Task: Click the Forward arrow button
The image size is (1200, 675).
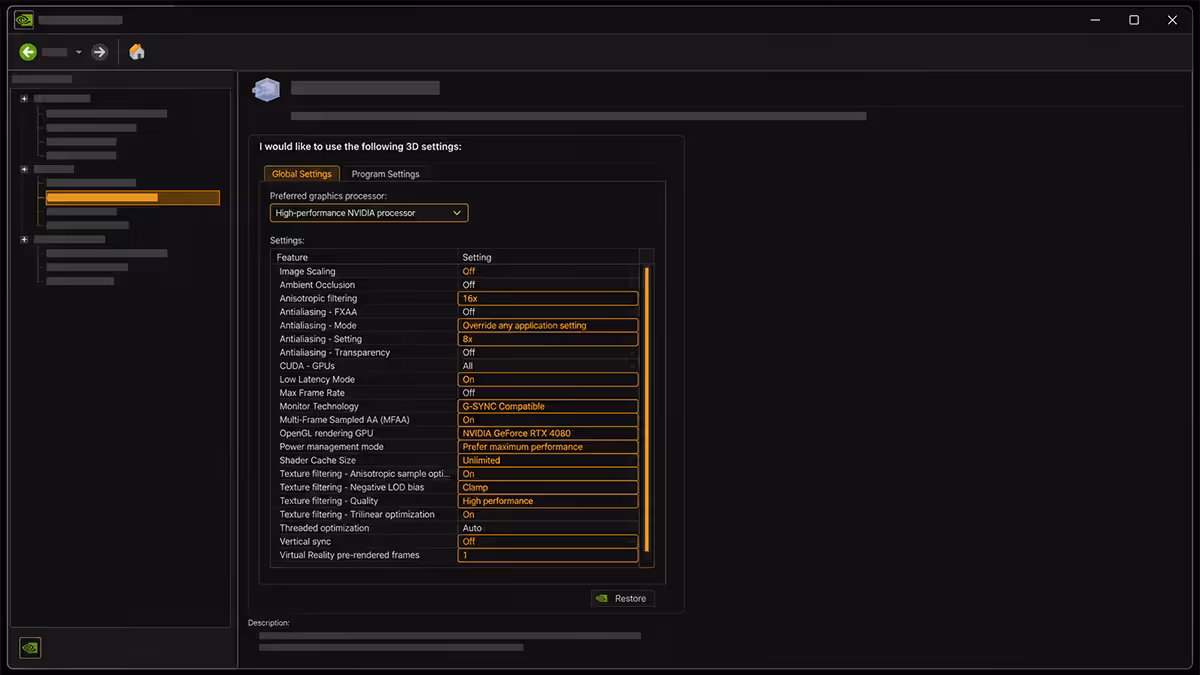Action: [x=99, y=52]
